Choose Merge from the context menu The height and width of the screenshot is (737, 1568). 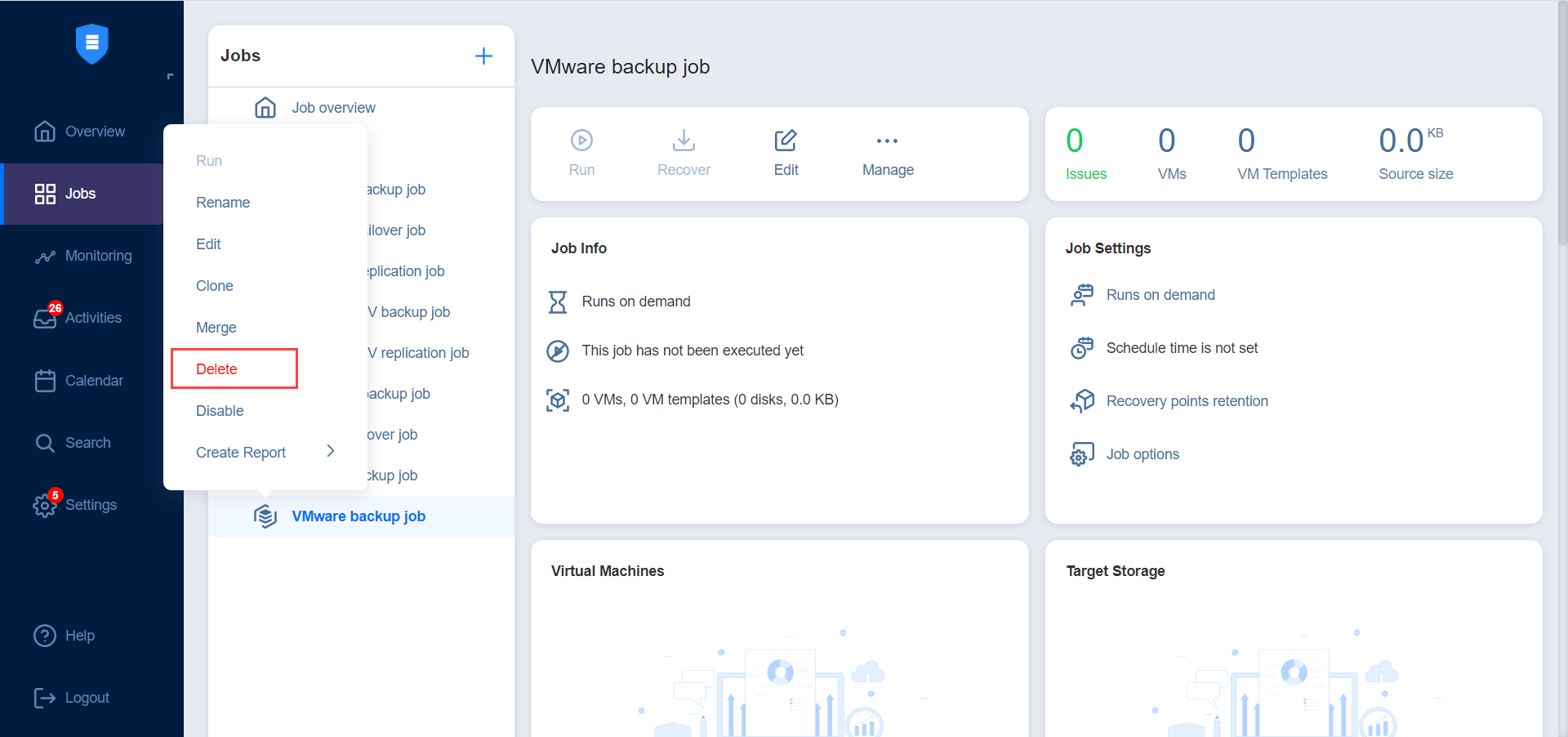pyautogui.click(x=216, y=328)
